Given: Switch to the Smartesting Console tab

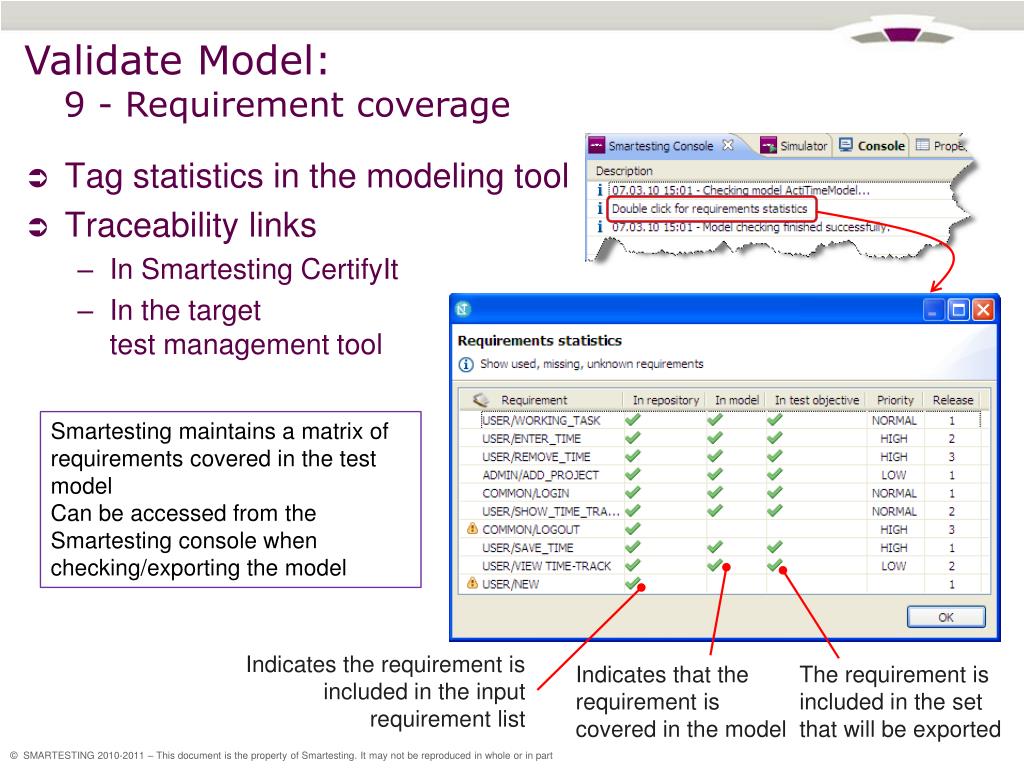Looking at the screenshot, I should point(660,146).
